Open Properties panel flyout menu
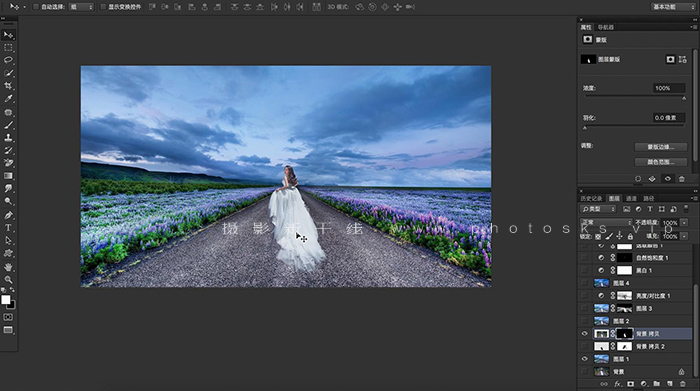Image resolution: width=700 pixels, height=391 pixels. pyautogui.click(x=693, y=27)
